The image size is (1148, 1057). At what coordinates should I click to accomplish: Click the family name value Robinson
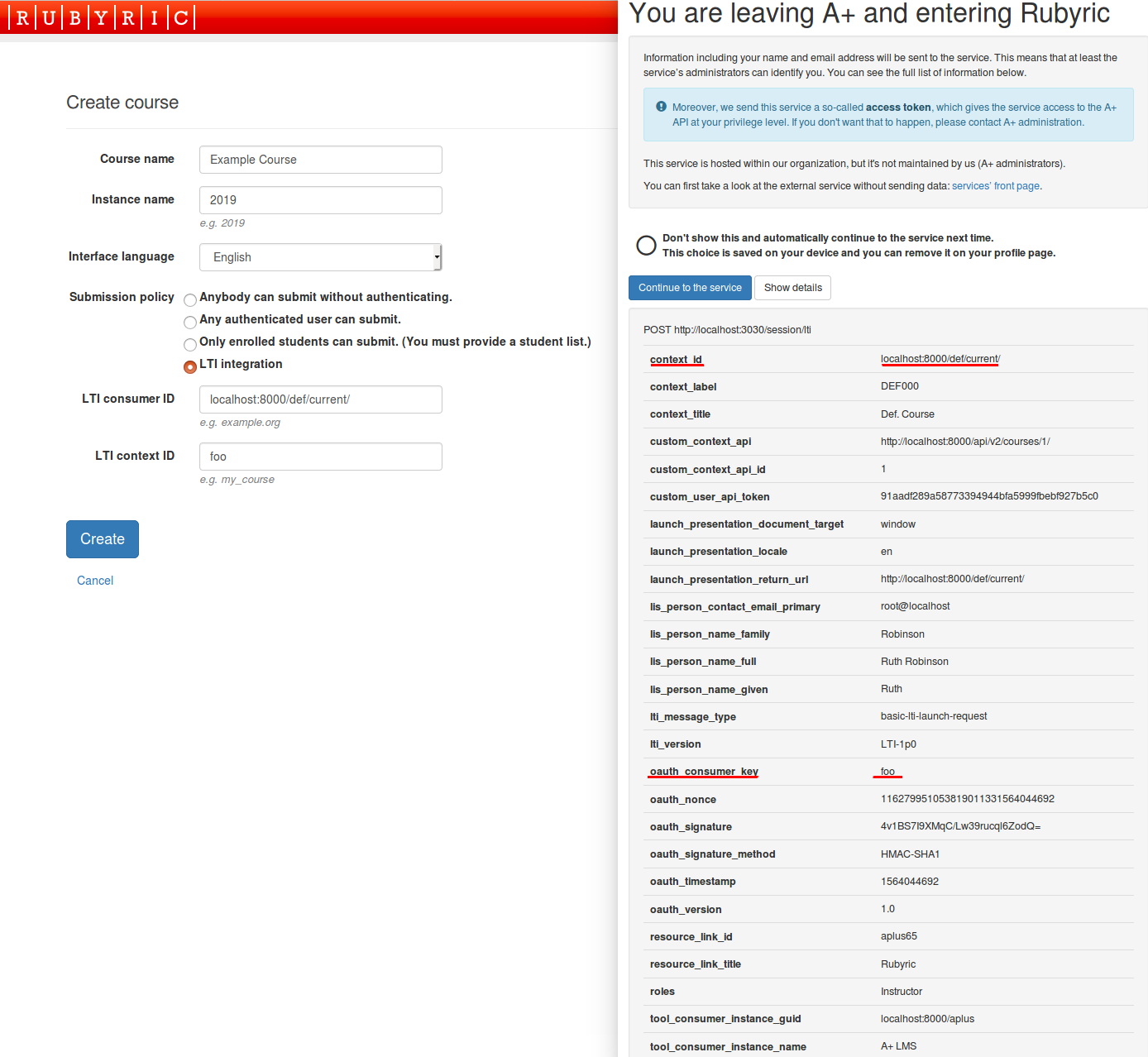tap(902, 634)
